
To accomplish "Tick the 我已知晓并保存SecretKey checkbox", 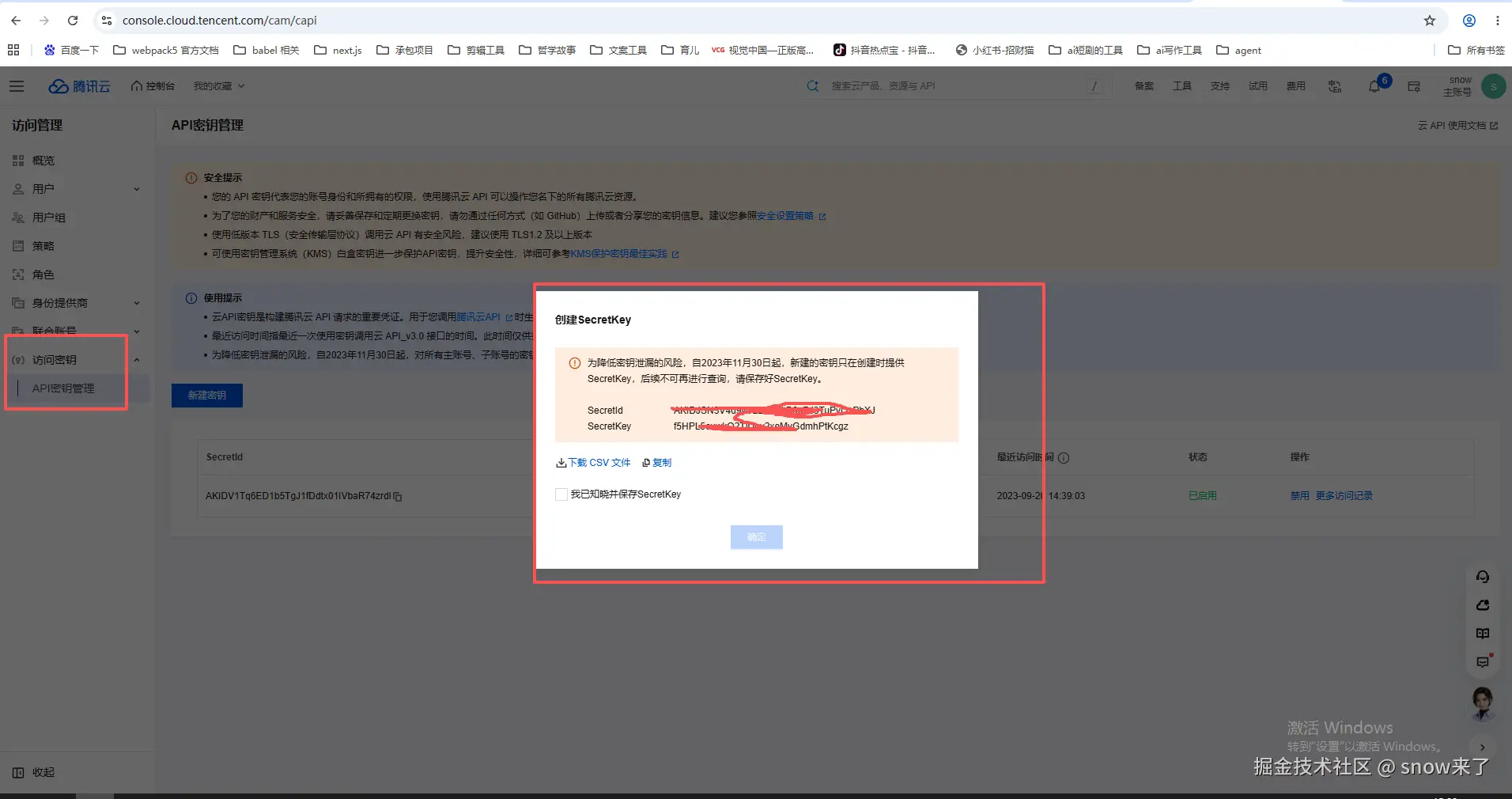I will click(x=561, y=494).
